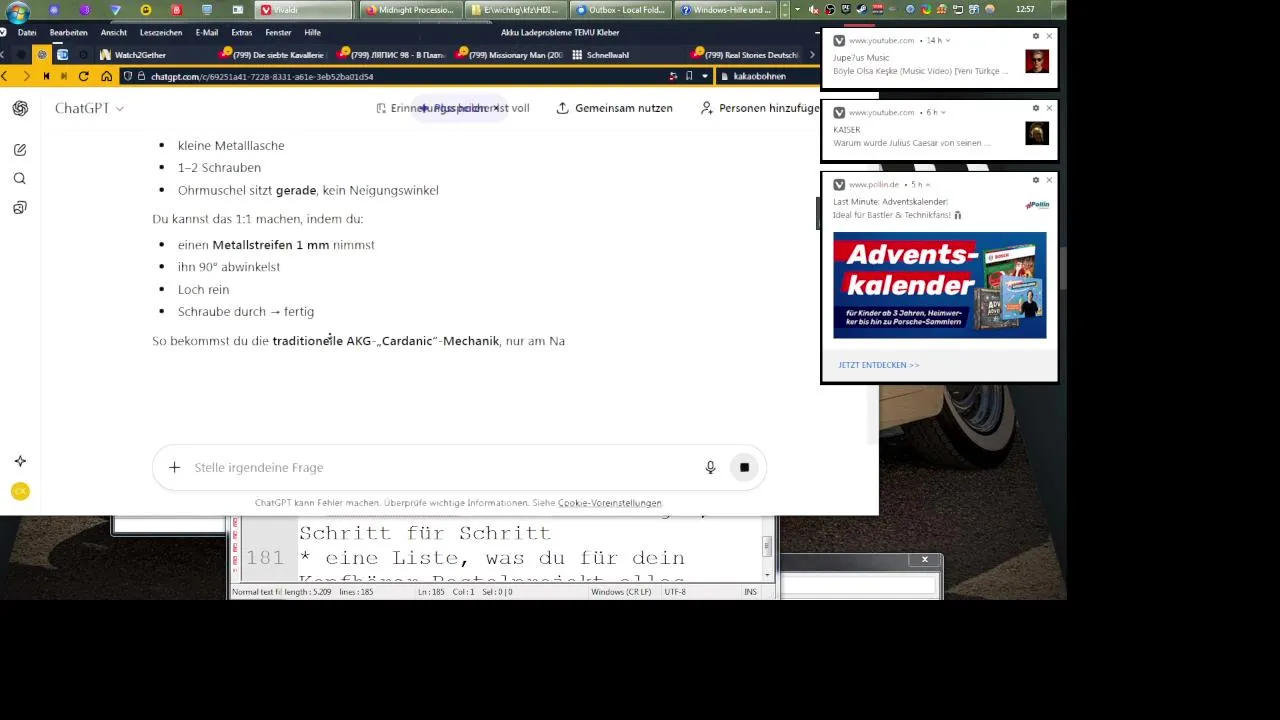Click the 12:57 system clock

coord(1024,9)
